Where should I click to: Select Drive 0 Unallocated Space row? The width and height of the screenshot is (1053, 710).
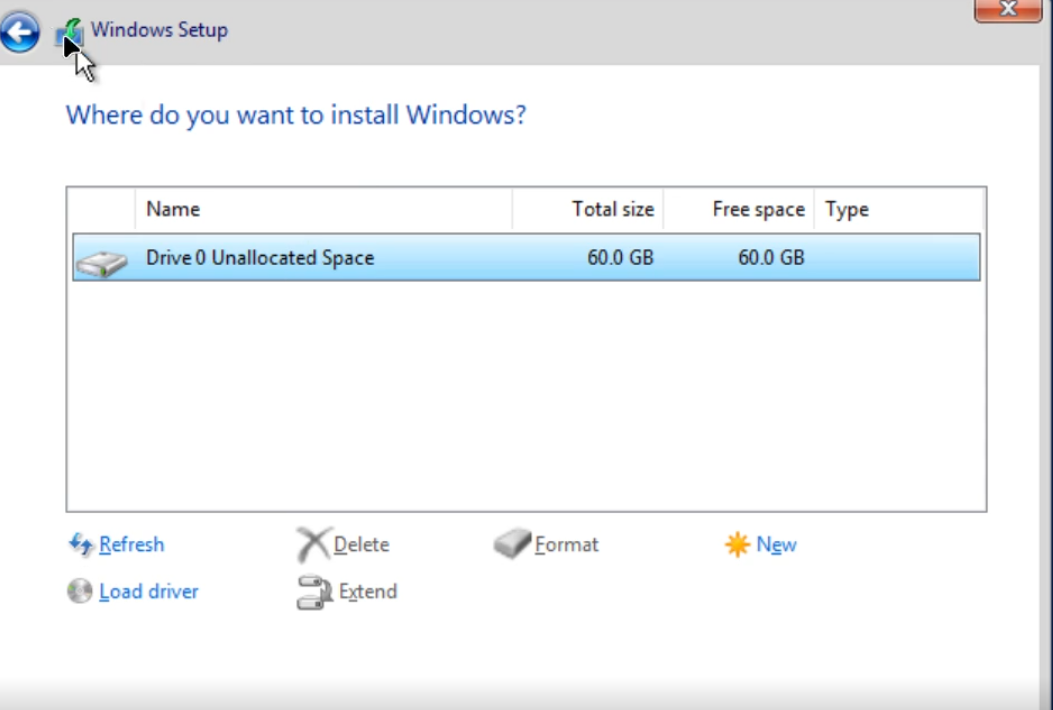(x=400, y=258)
